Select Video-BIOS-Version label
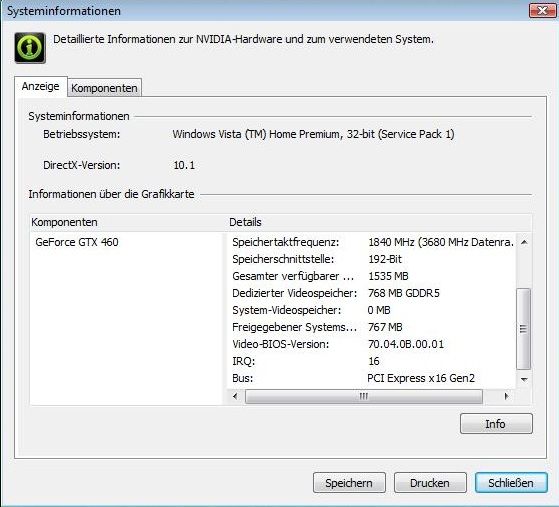This screenshot has width=559, height=507. click(x=281, y=344)
